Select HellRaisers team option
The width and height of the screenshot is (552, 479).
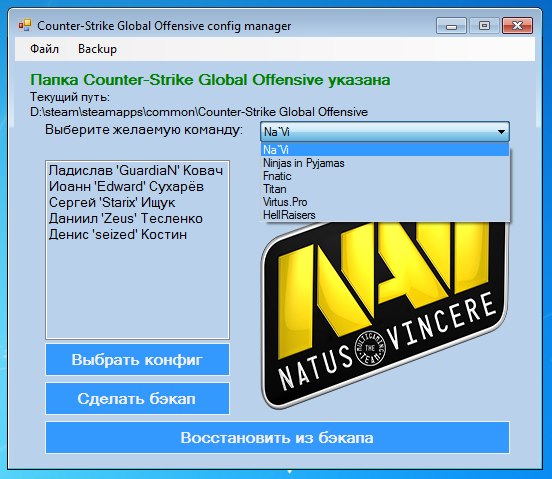click(x=385, y=215)
